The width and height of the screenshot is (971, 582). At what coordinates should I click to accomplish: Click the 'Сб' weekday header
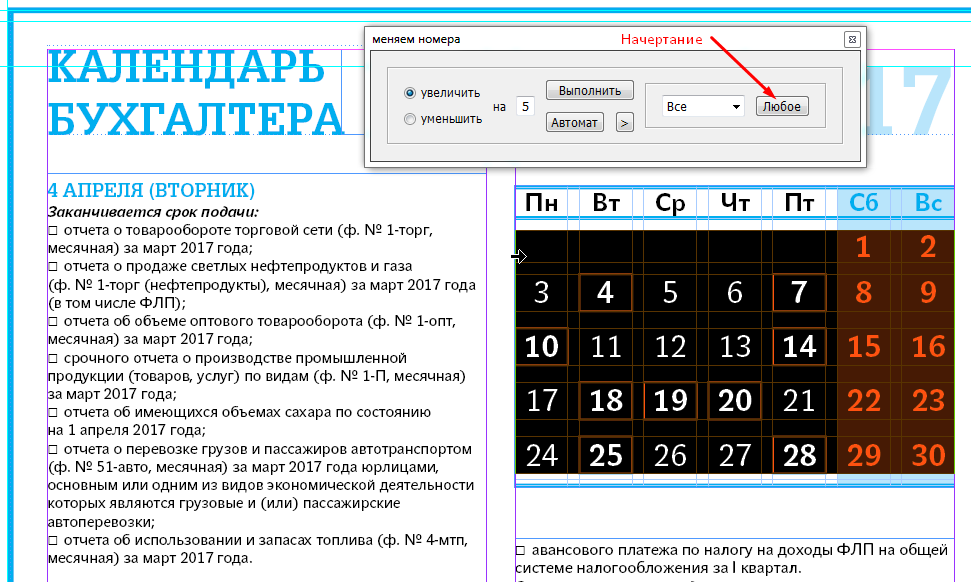pyautogui.click(x=863, y=202)
